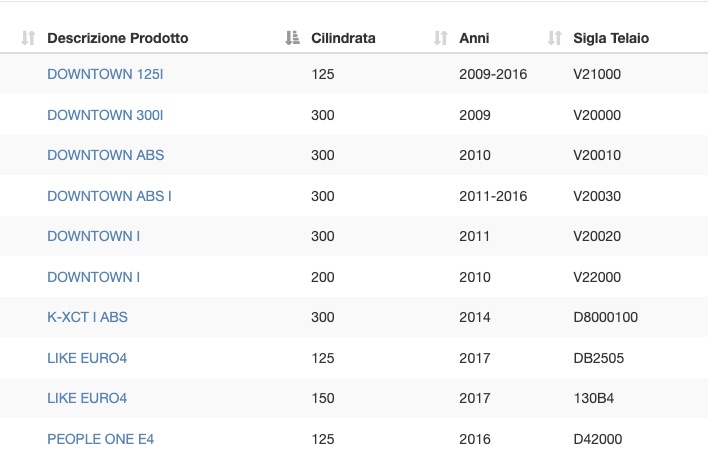Screen dimensions: 708x463
Task: Open LIKE EURO4 link with 150 displacement
Action: click(x=87, y=398)
